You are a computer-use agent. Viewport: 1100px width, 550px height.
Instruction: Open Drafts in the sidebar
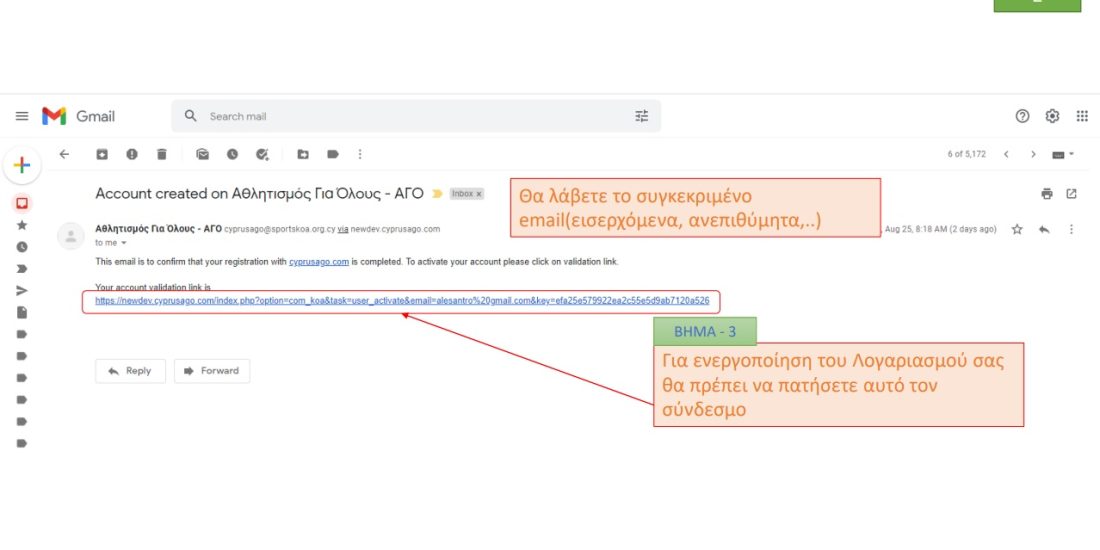coord(22,312)
